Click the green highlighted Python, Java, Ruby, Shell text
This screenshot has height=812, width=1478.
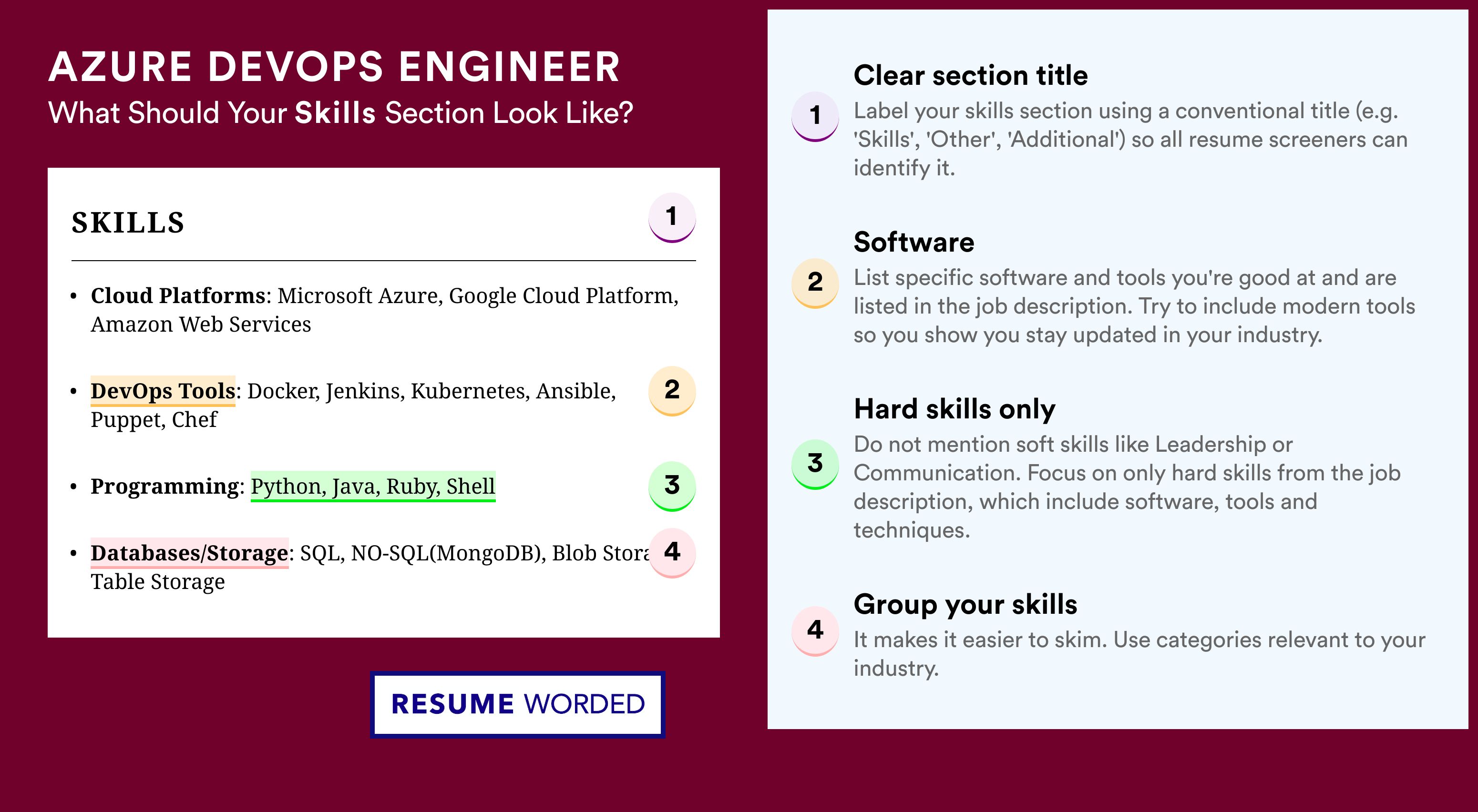tap(373, 486)
